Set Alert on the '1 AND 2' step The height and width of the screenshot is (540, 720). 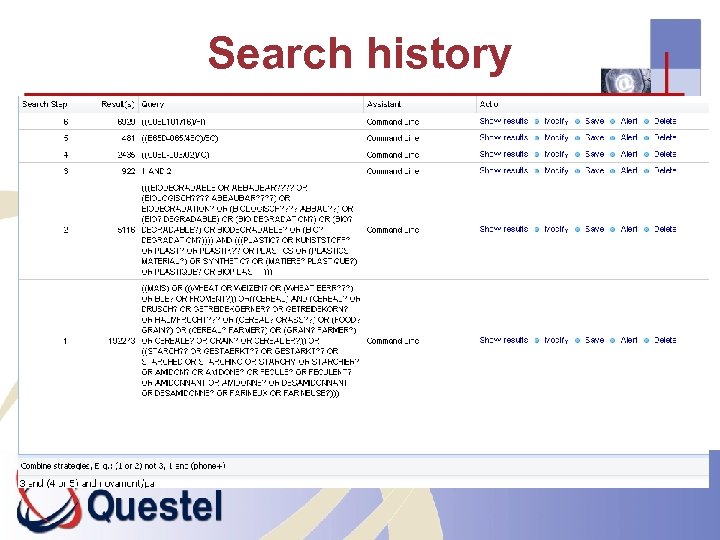click(x=629, y=171)
